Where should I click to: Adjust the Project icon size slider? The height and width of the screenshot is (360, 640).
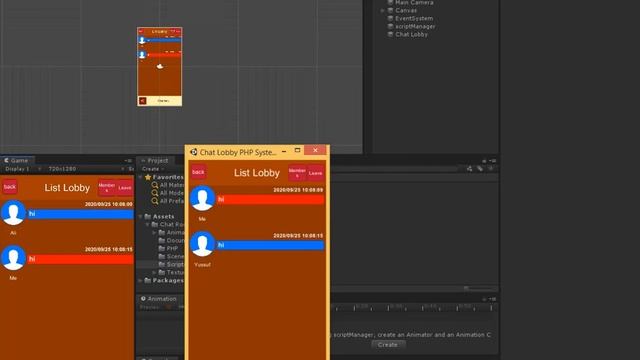(x=478, y=288)
